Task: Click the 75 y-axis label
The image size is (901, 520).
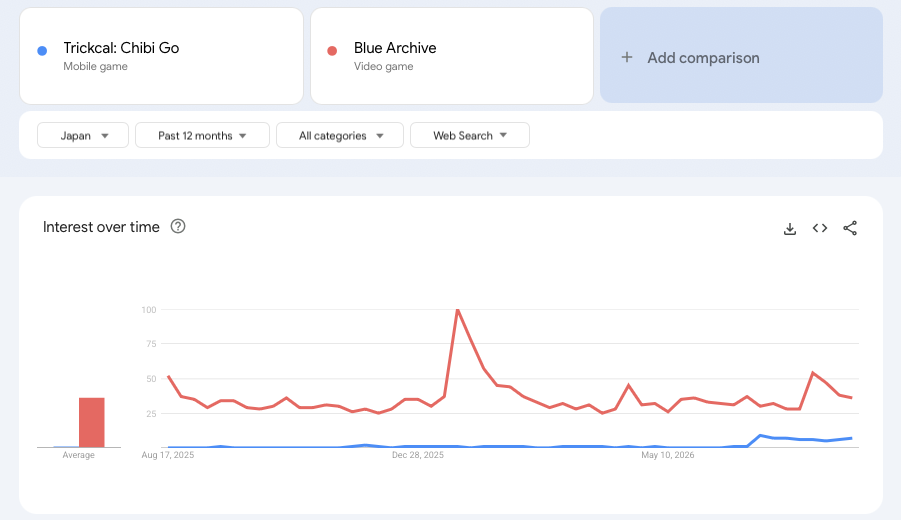Action: [x=151, y=344]
